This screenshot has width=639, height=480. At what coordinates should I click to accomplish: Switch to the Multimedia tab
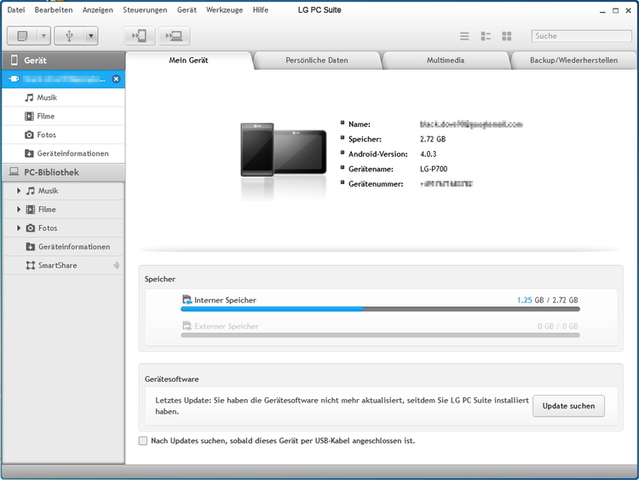[x=445, y=60]
